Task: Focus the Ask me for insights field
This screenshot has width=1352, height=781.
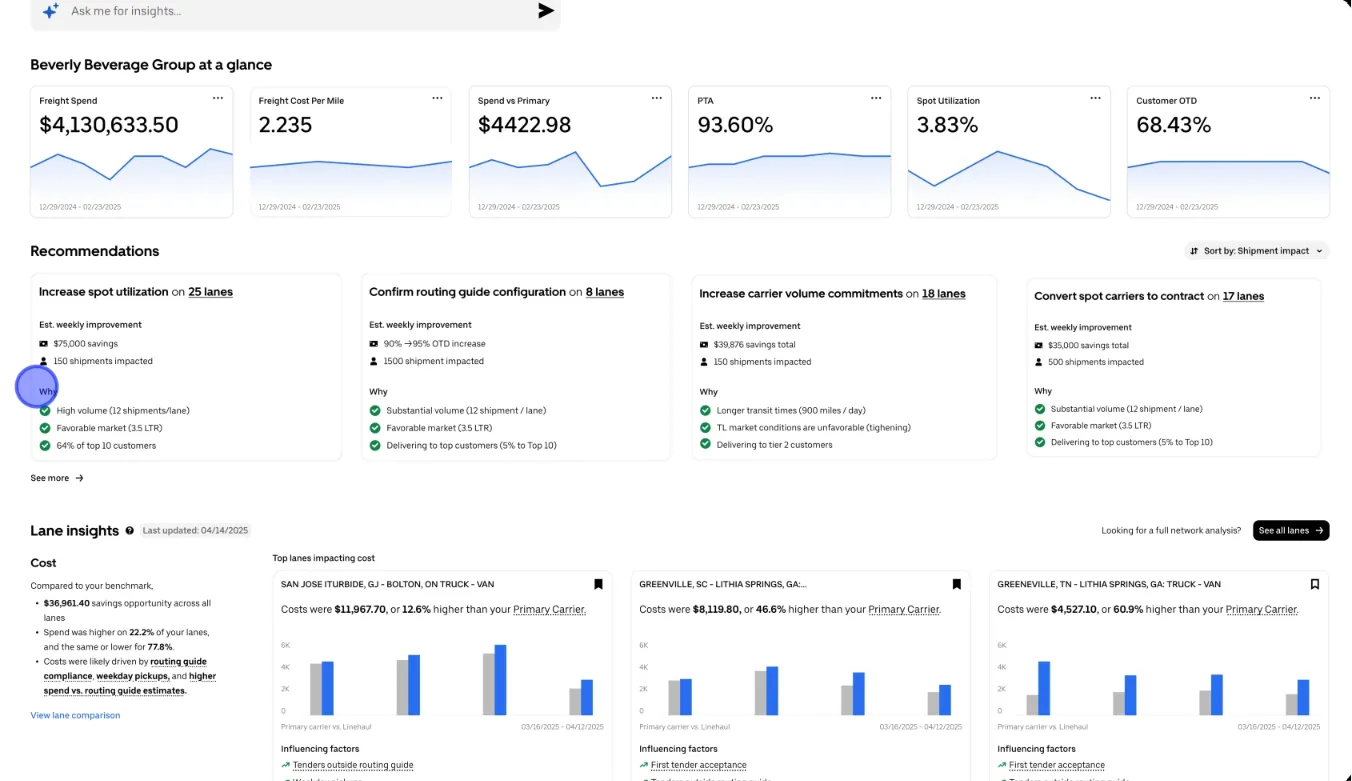Action: click(x=296, y=11)
